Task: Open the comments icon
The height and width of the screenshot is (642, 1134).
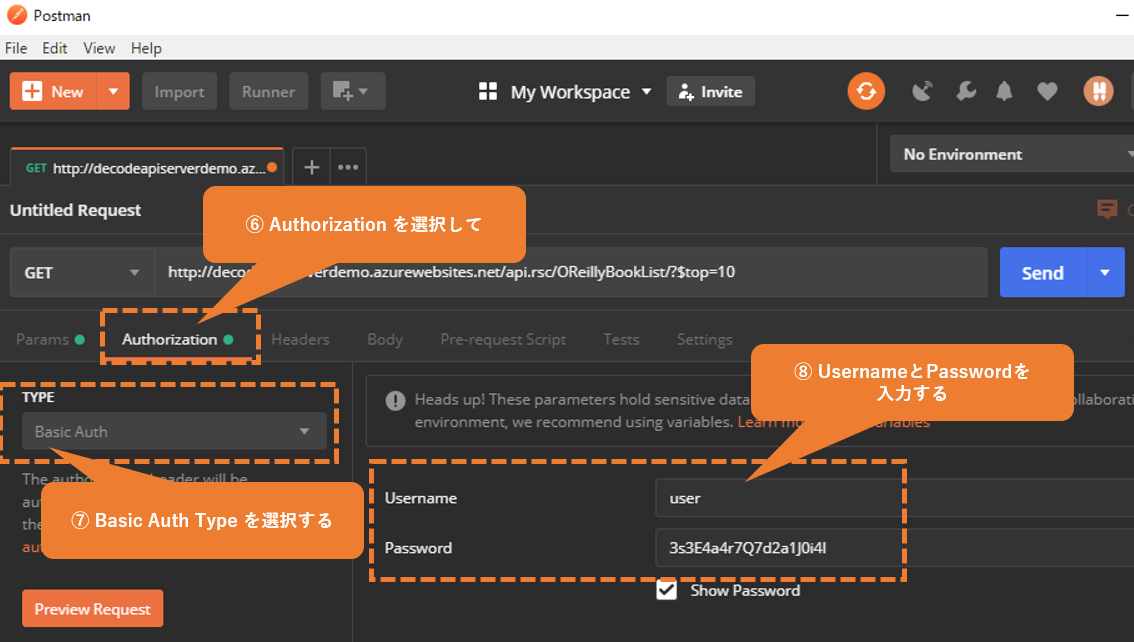Action: tap(1107, 210)
